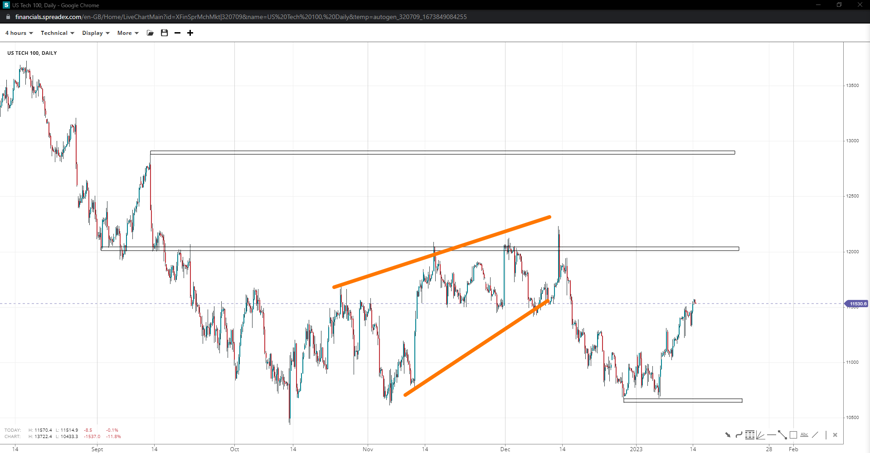Save chart with floppy disk icon
870x453 pixels.
pos(164,33)
